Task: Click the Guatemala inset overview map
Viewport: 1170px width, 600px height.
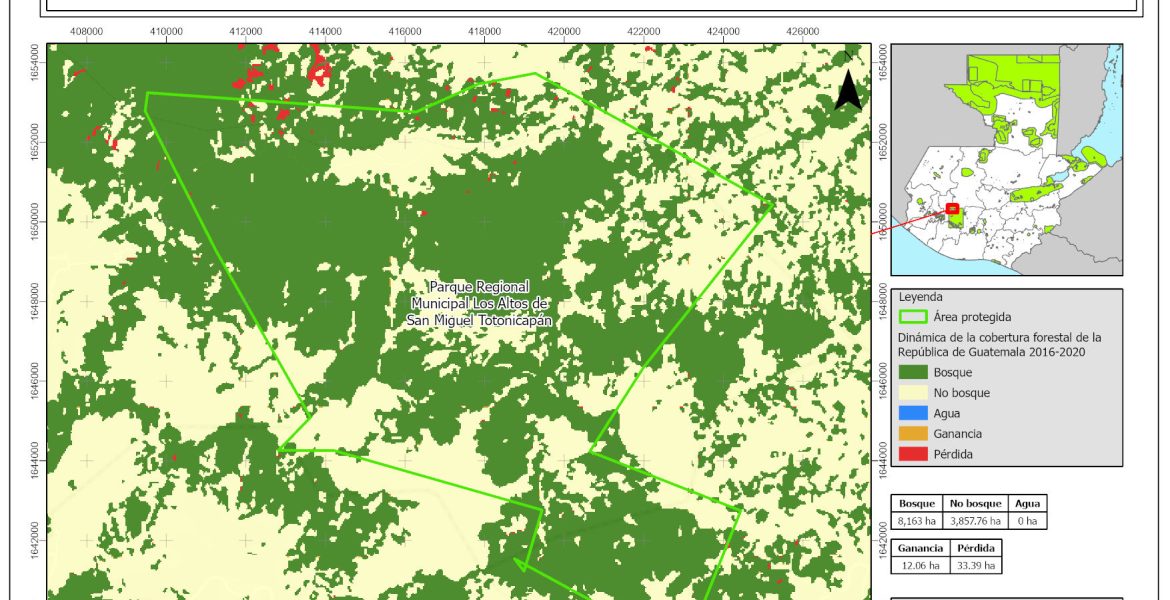Action: [x=1005, y=159]
